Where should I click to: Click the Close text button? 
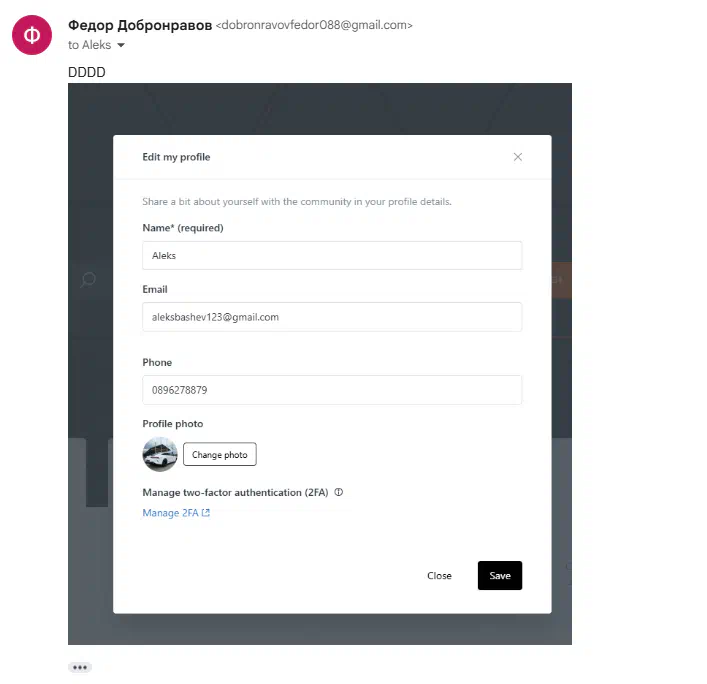[x=439, y=576]
